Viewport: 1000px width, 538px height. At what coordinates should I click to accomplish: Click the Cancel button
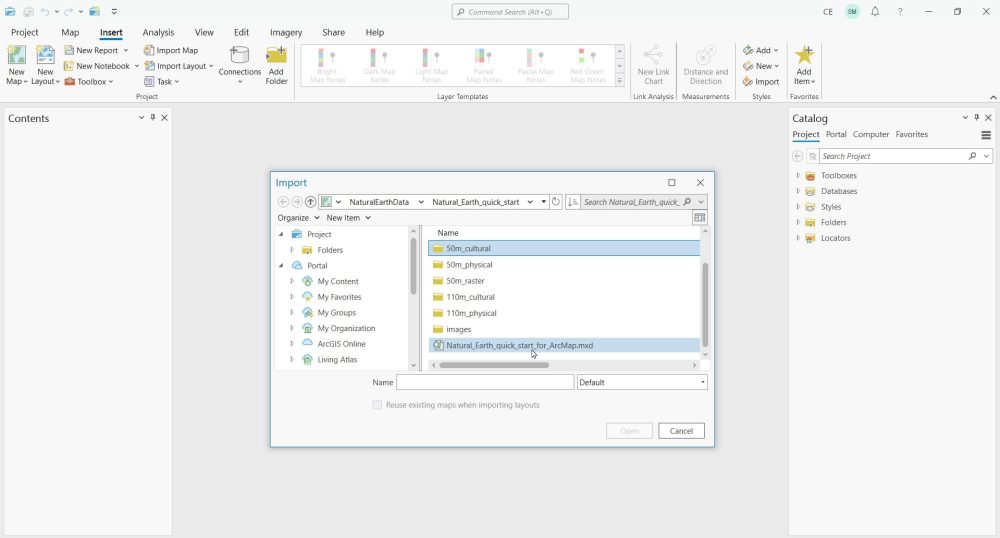click(x=681, y=431)
